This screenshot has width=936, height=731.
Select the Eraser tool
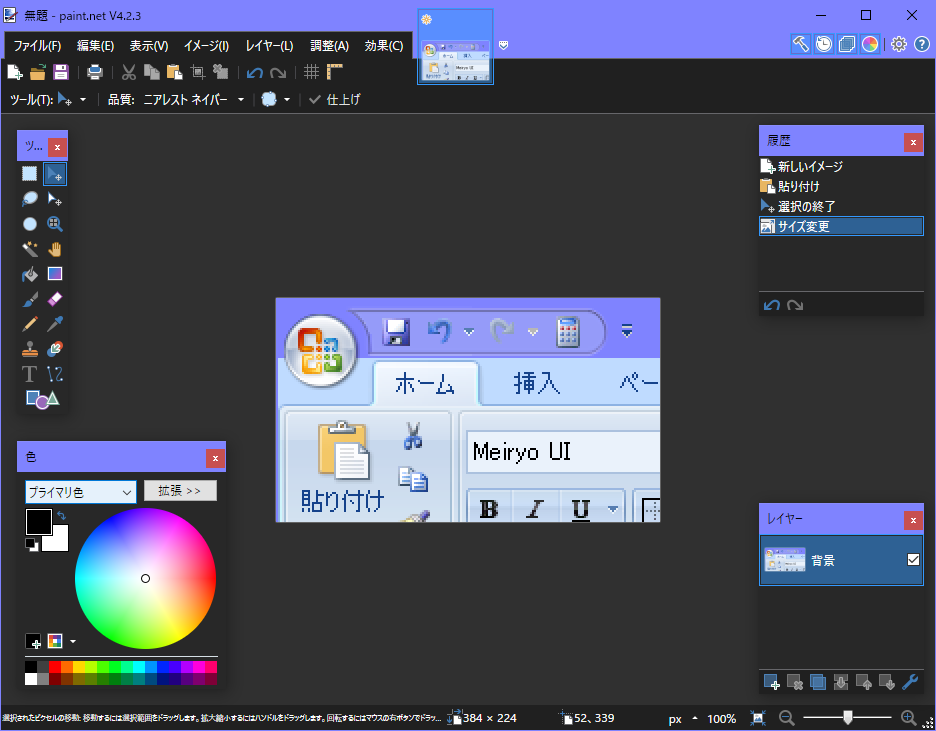pos(55,299)
